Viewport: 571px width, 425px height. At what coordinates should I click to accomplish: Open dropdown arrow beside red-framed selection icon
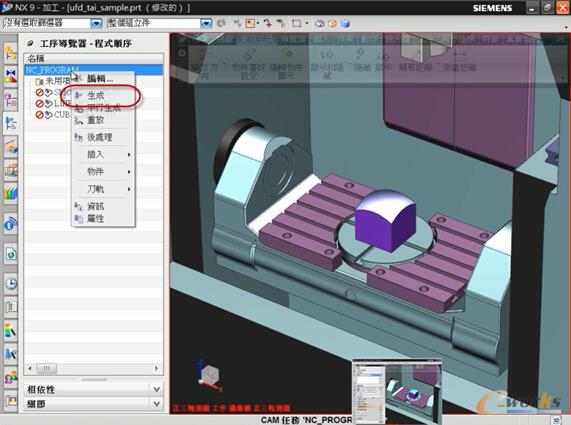(258, 24)
